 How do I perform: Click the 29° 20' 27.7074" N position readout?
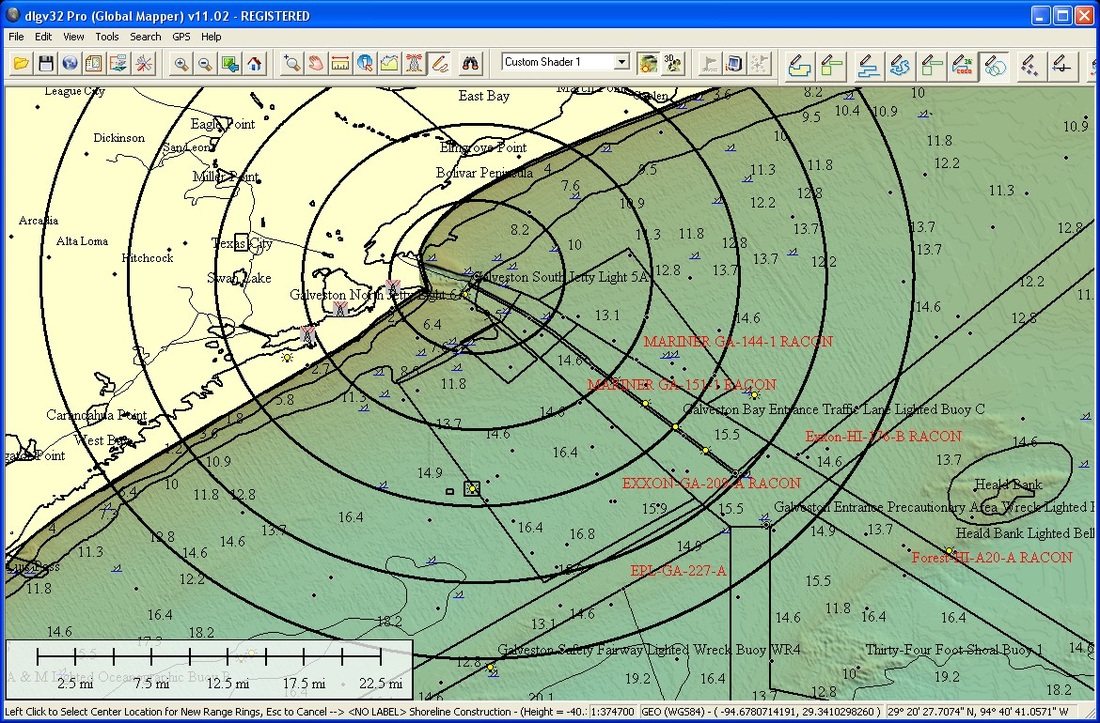pos(978,711)
